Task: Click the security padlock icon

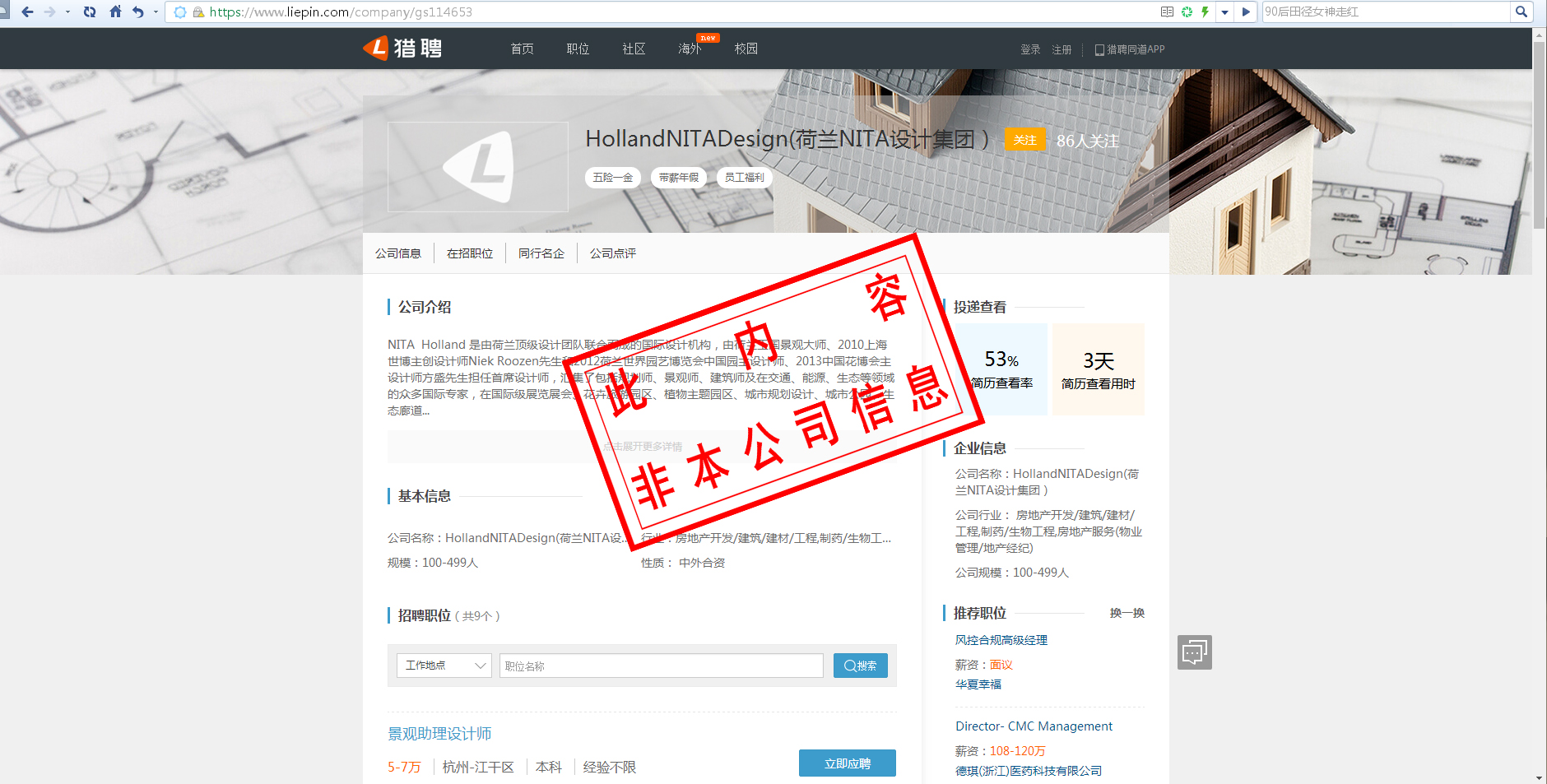Action: tap(198, 12)
